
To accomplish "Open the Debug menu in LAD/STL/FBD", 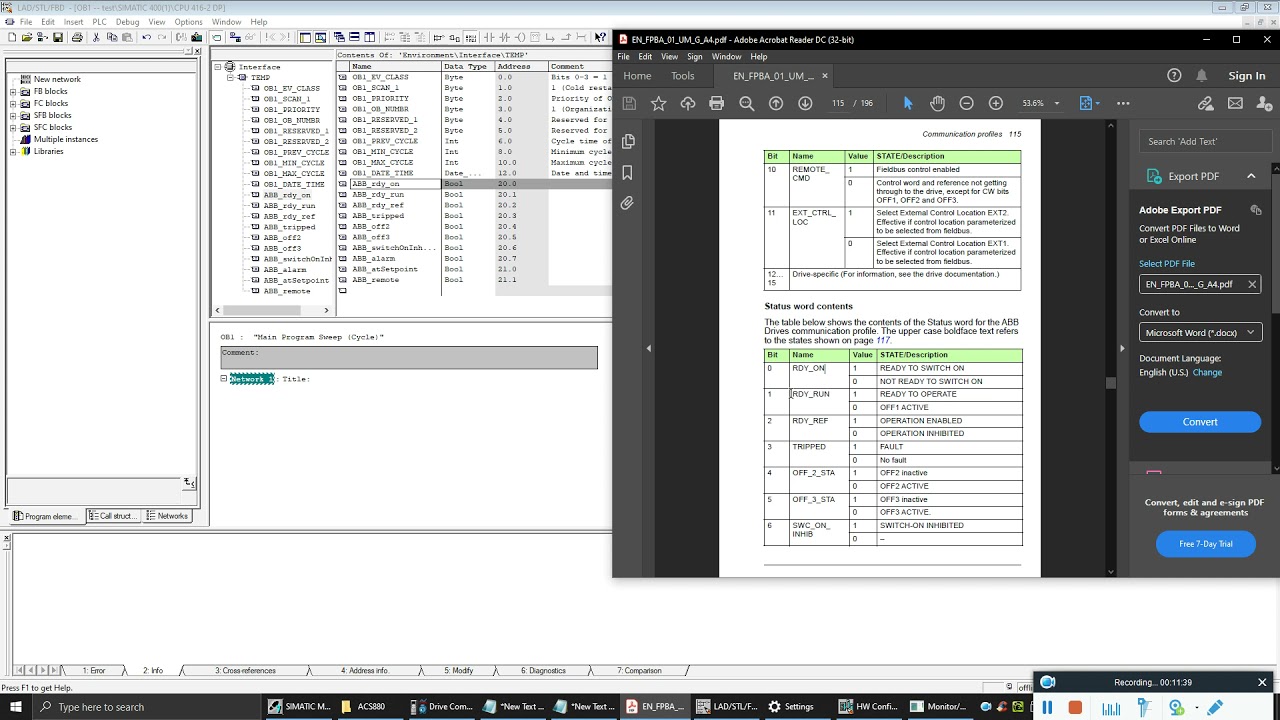I will (x=127, y=22).
